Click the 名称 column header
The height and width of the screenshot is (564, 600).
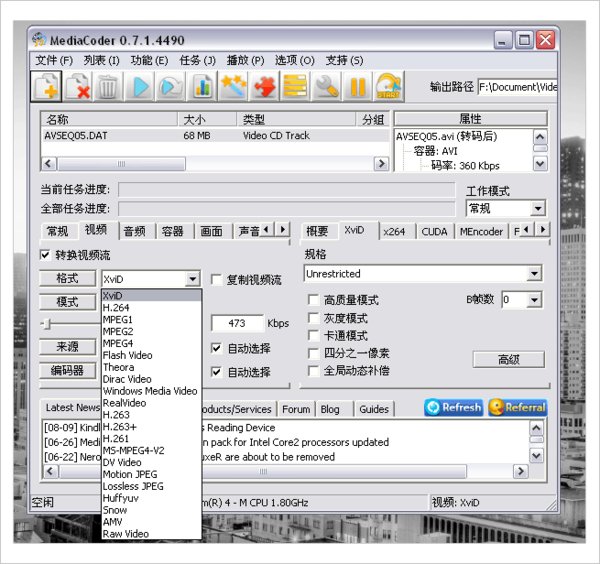pos(109,119)
